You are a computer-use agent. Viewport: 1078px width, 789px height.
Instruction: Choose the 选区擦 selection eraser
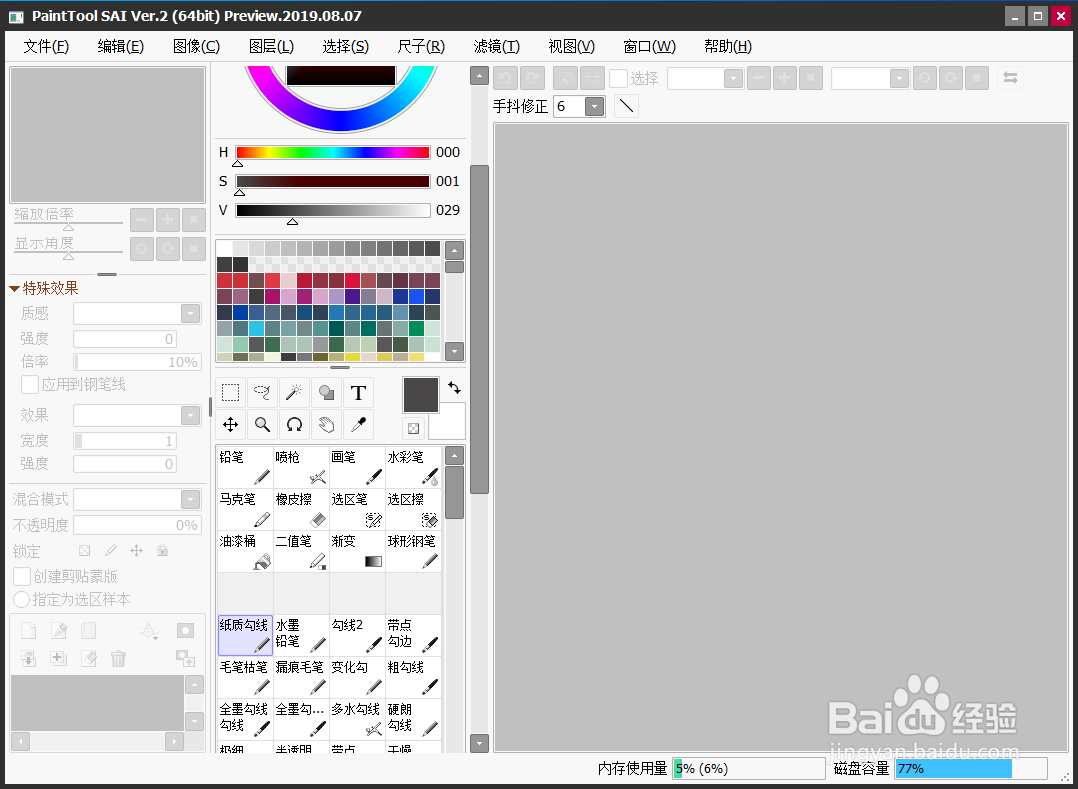click(413, 509)
